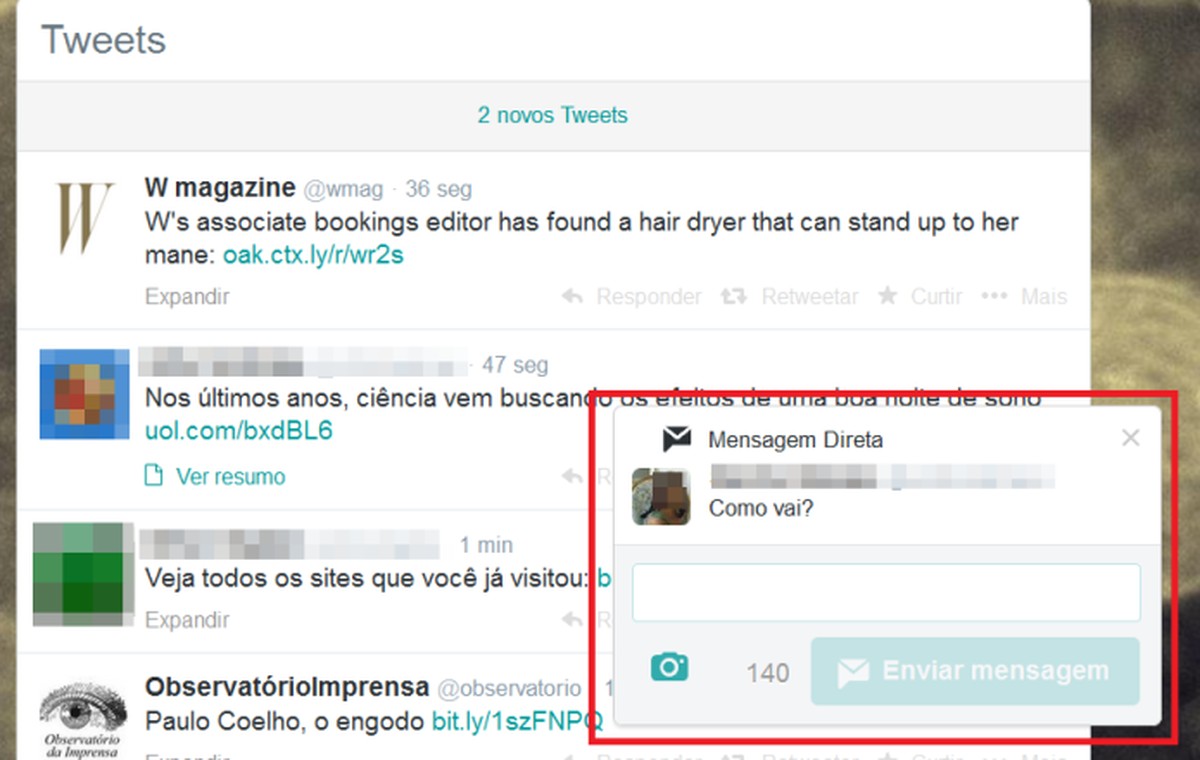Expand the W magazine tweet
This screenshot has height=760, width=1200.
(186, 296)
